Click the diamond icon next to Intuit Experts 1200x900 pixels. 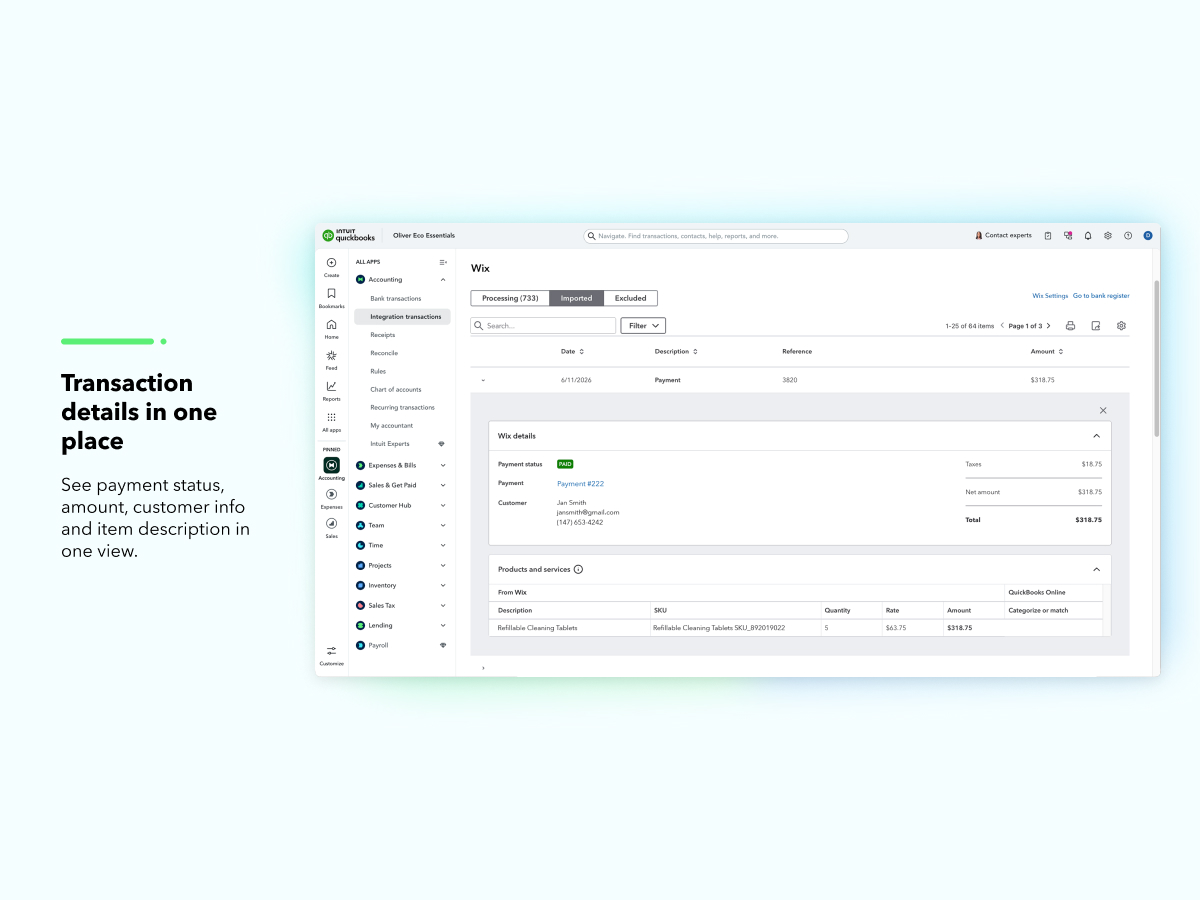coord(442,444)
